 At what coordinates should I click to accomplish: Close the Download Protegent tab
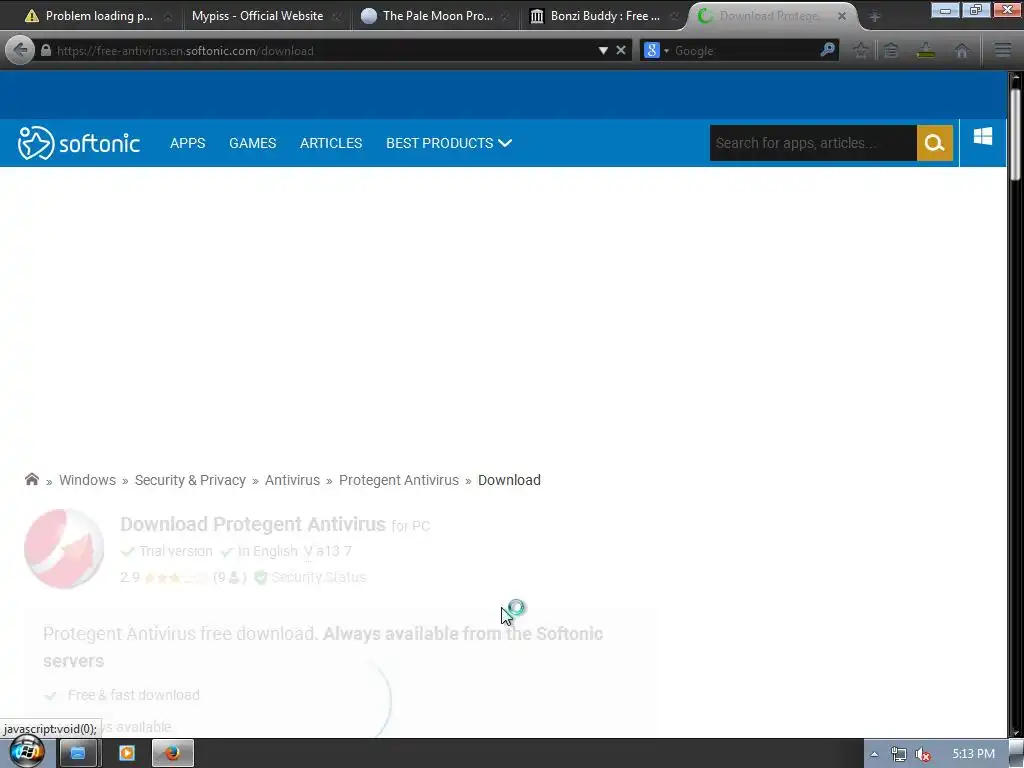842,16
